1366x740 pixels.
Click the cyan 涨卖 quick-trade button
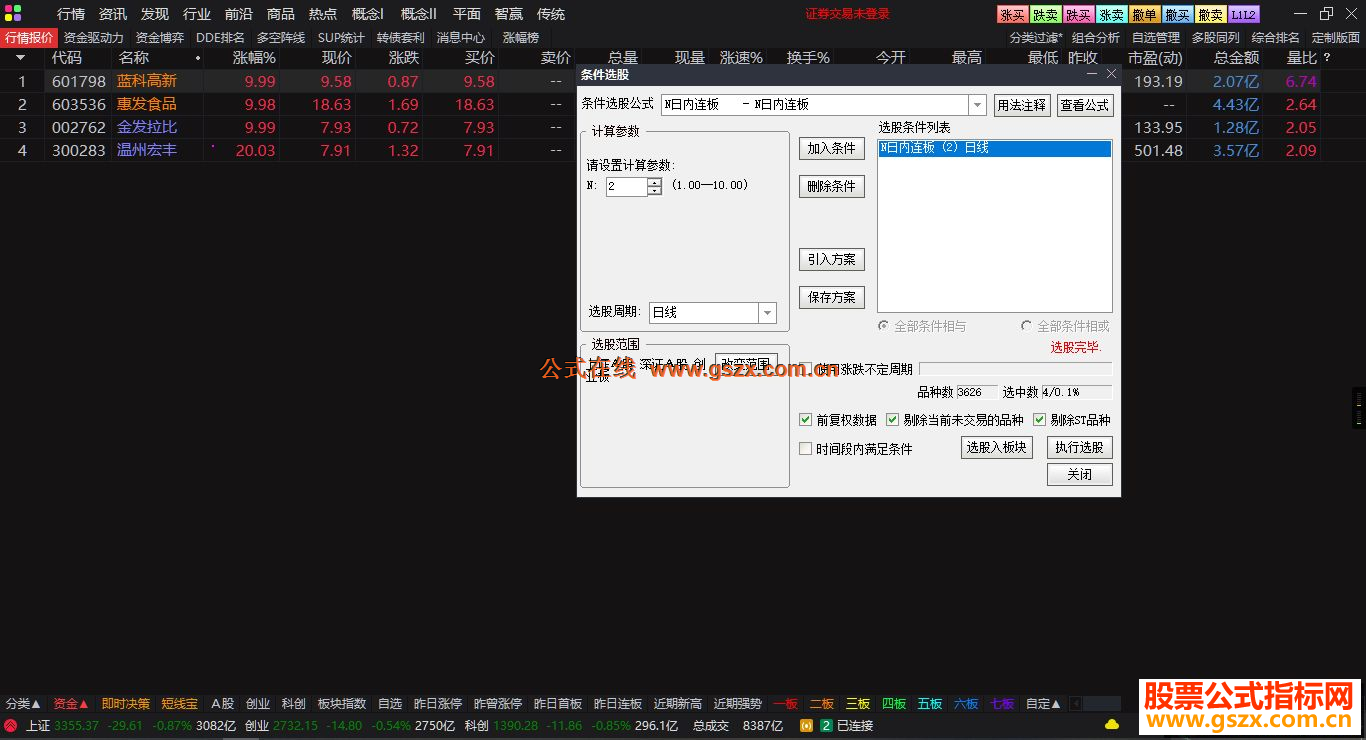[1111, 15]
